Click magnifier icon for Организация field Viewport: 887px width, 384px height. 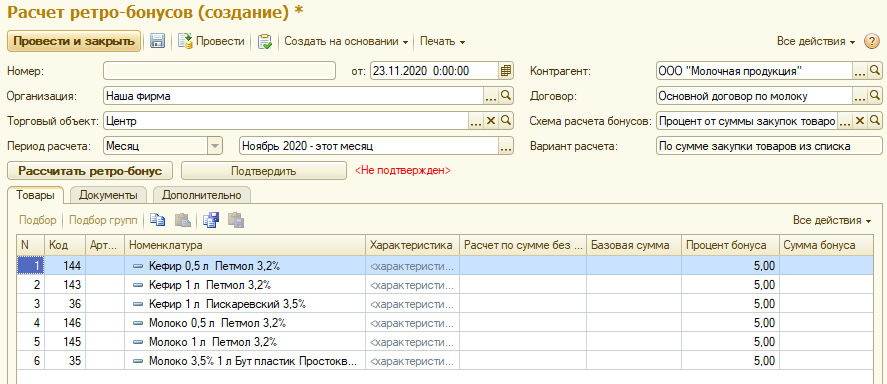click(506, 96)
